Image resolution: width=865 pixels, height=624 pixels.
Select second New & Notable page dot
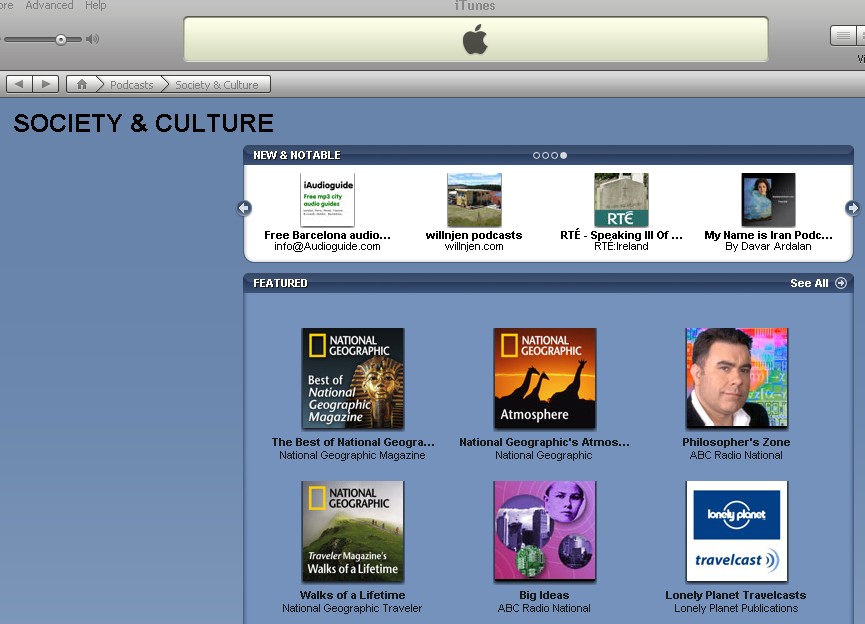[545, 156]
